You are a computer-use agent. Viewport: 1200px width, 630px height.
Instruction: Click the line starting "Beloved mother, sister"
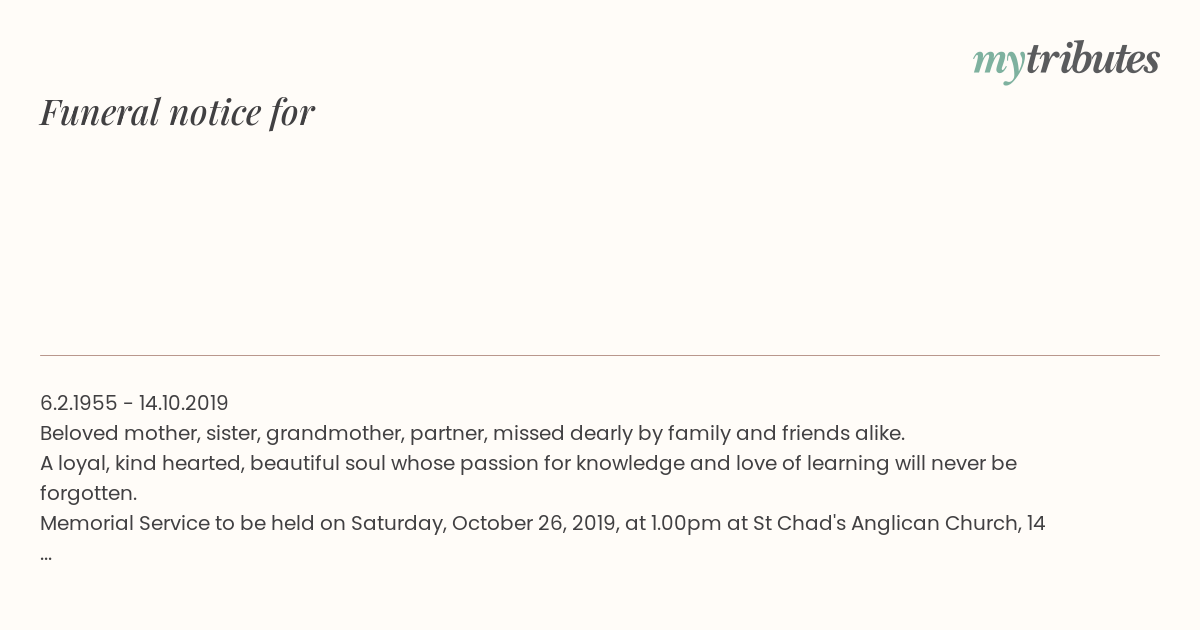pos(472,433)
